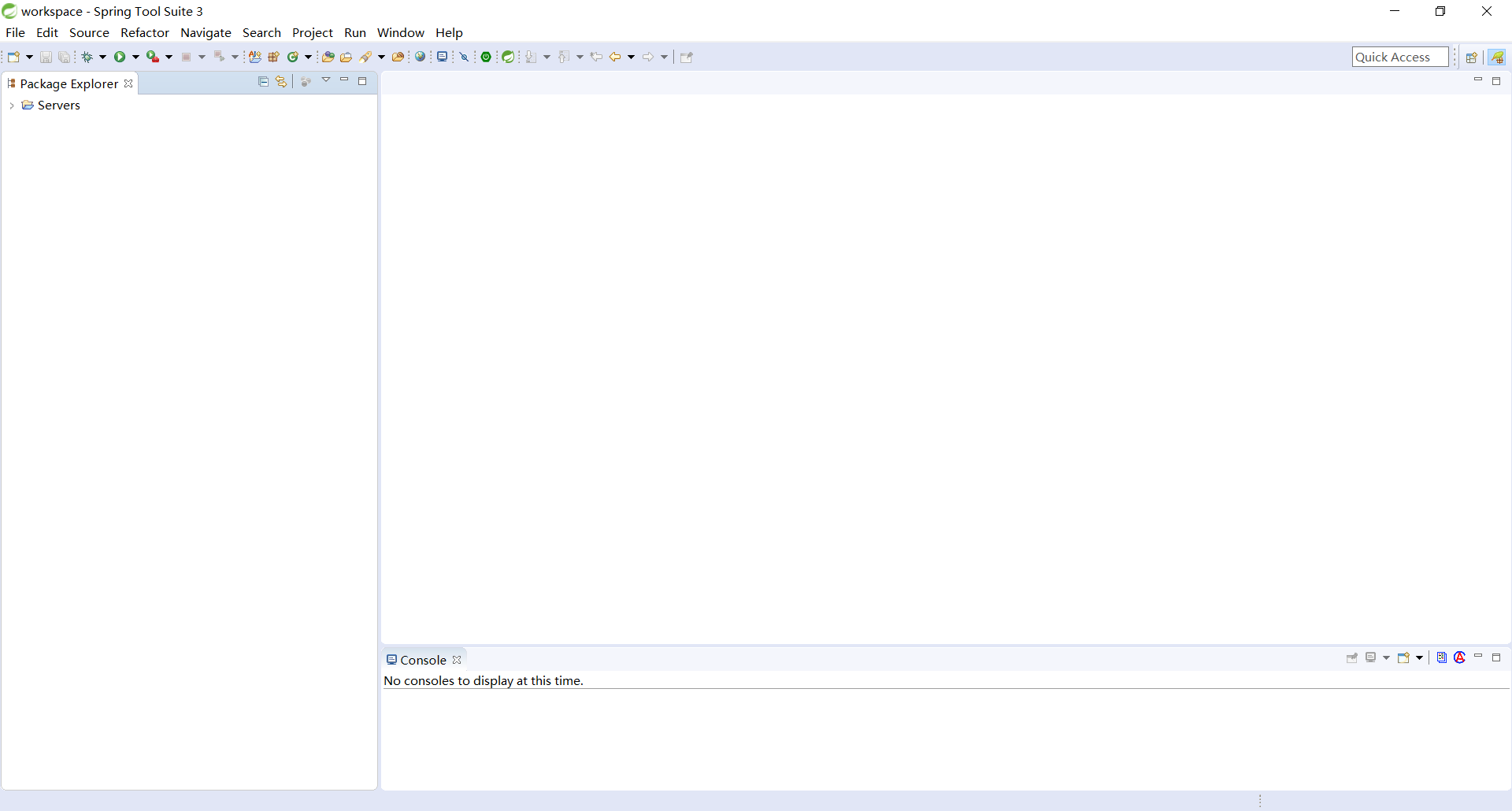Screen dimensions: 1512x811
Task: Click the Open Web Browser globe icon
Action: [x=421, y=57]
